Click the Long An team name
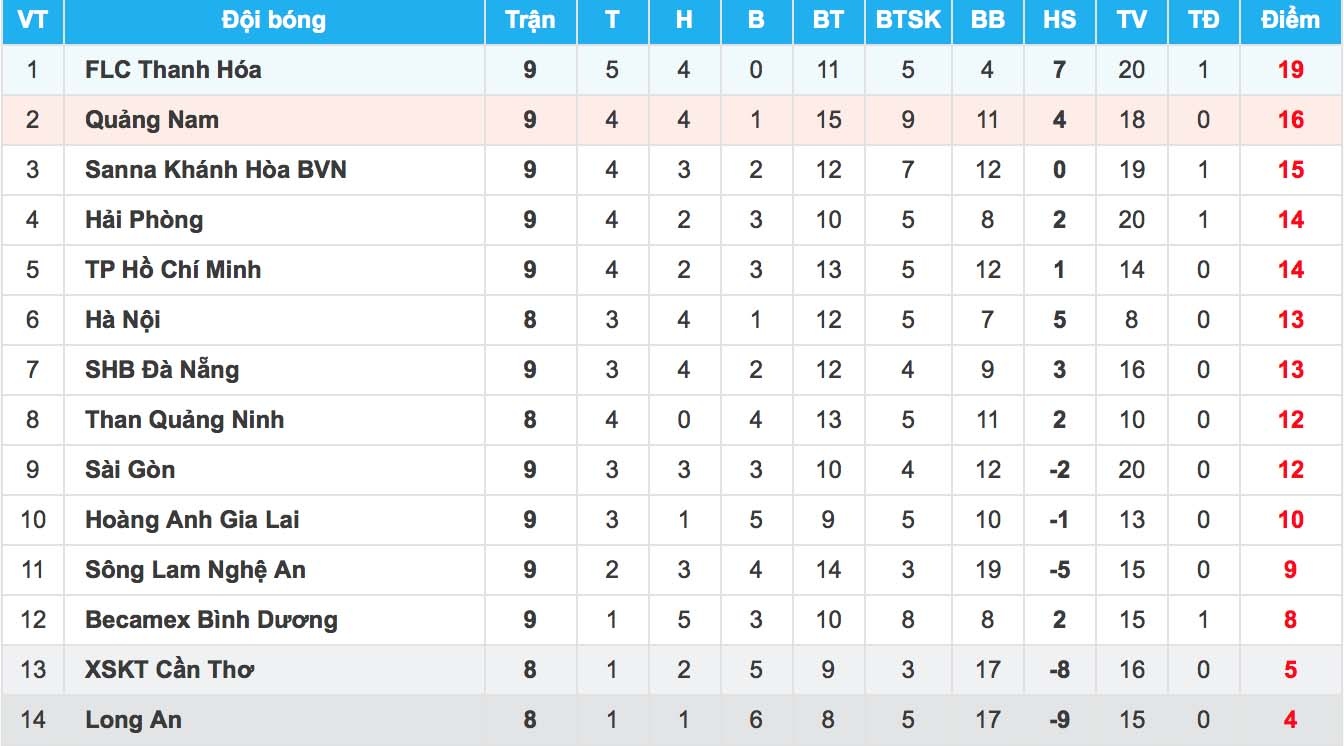 pos(133,720)
